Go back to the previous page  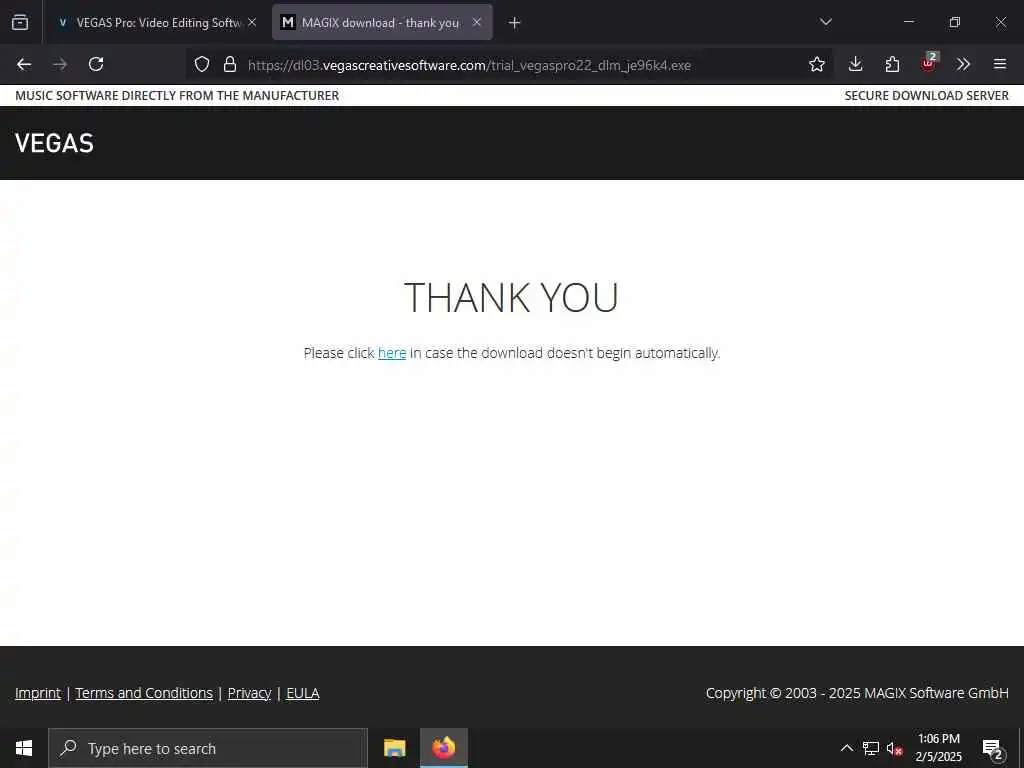pyautogui.click(x=24, y=64)
